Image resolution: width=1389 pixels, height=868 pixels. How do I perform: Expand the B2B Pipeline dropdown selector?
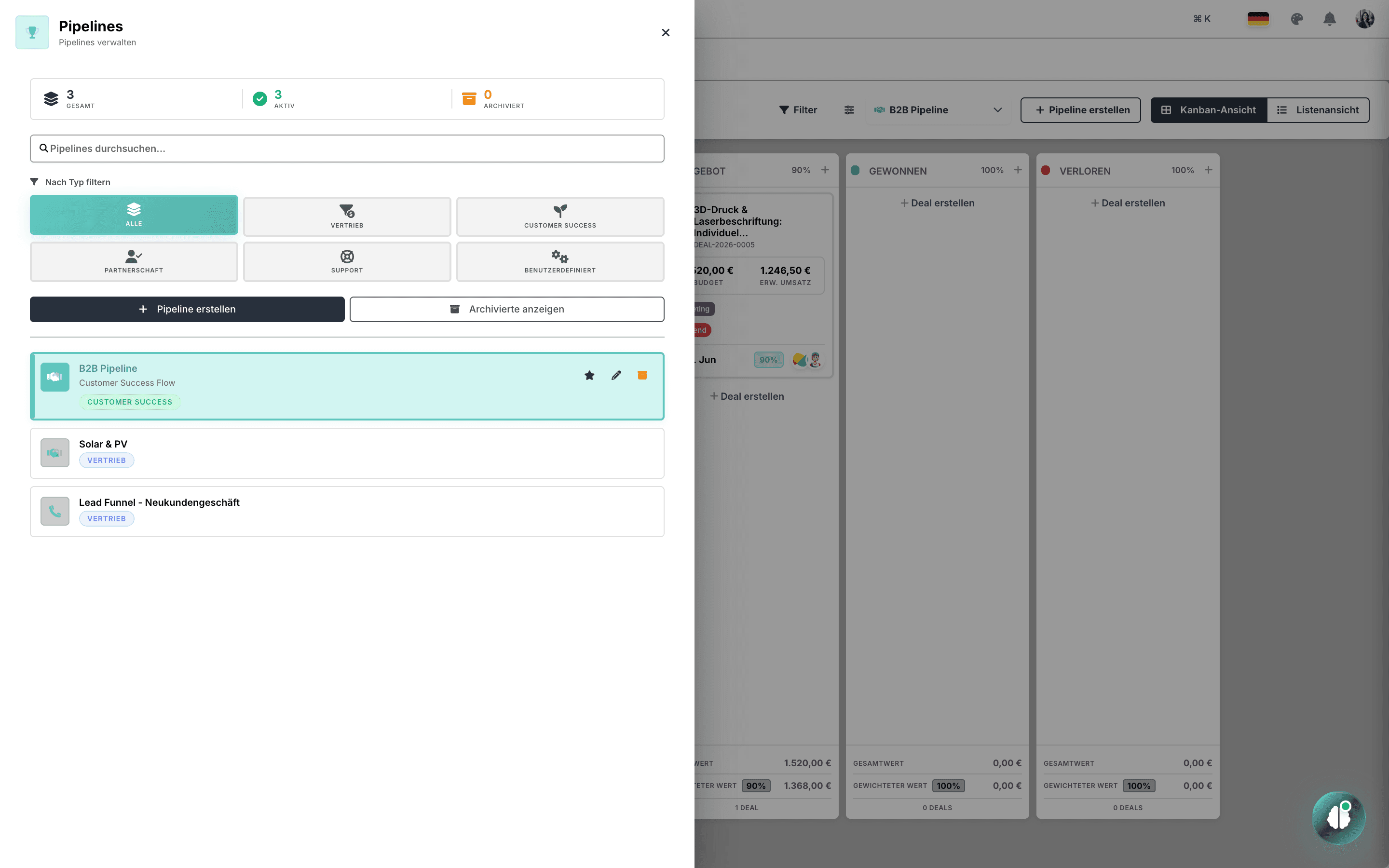tap(938, 109)
